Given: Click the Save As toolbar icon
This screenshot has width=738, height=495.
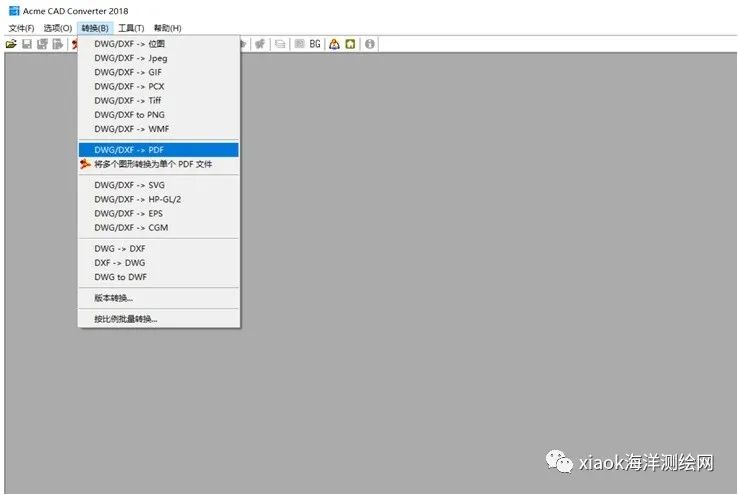Looking at the screenshot, I should tap(42, 44).
